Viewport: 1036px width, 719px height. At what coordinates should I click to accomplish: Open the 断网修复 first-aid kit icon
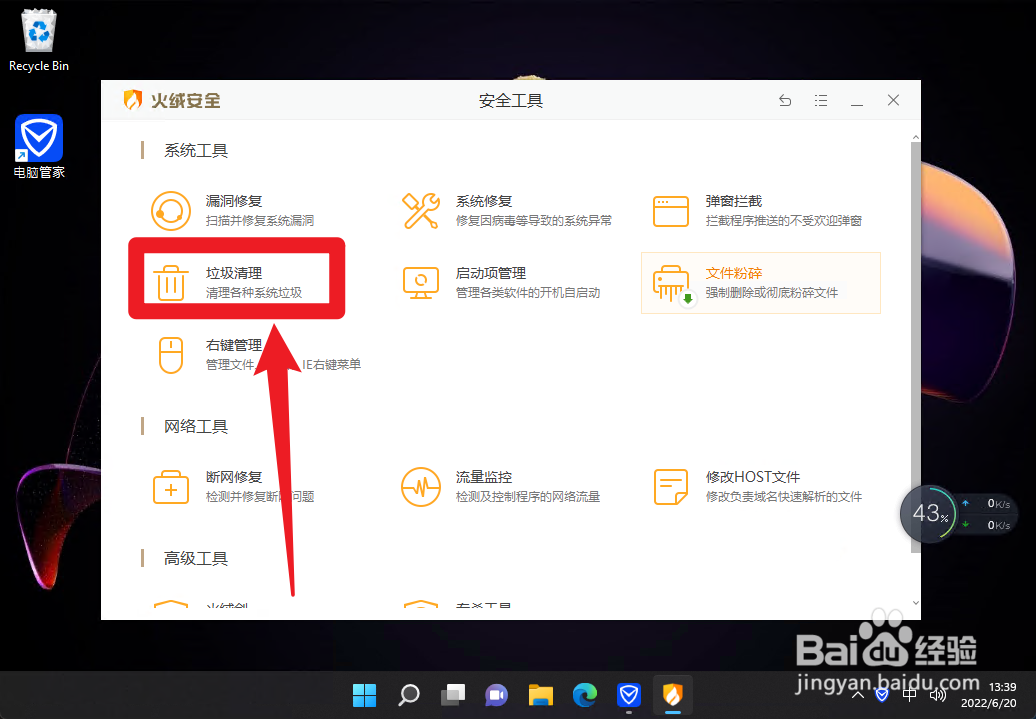[x=170, y=487]
